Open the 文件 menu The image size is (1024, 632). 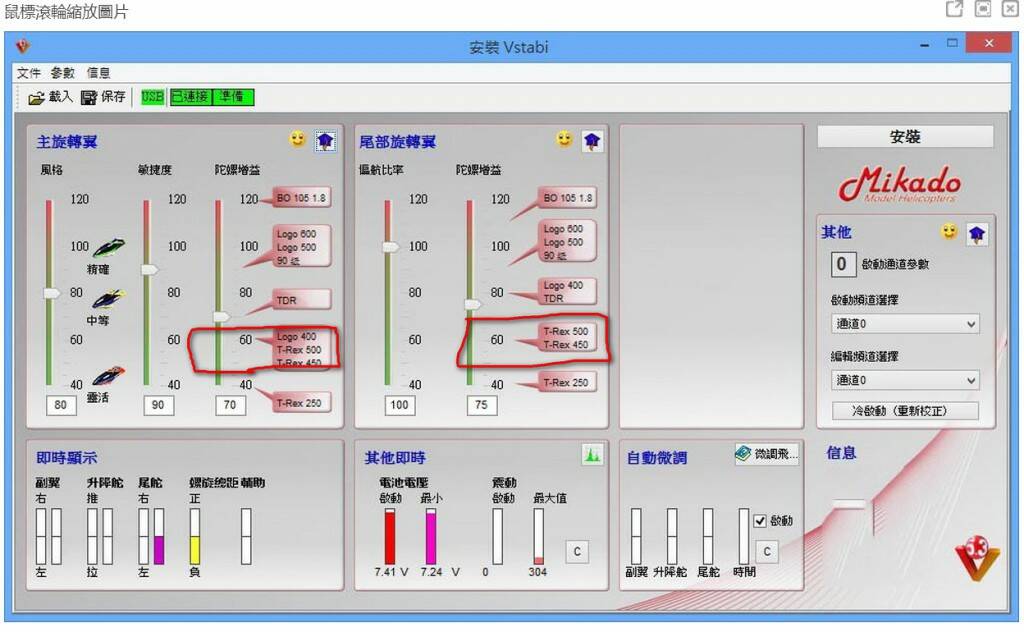tap(29, 72)
